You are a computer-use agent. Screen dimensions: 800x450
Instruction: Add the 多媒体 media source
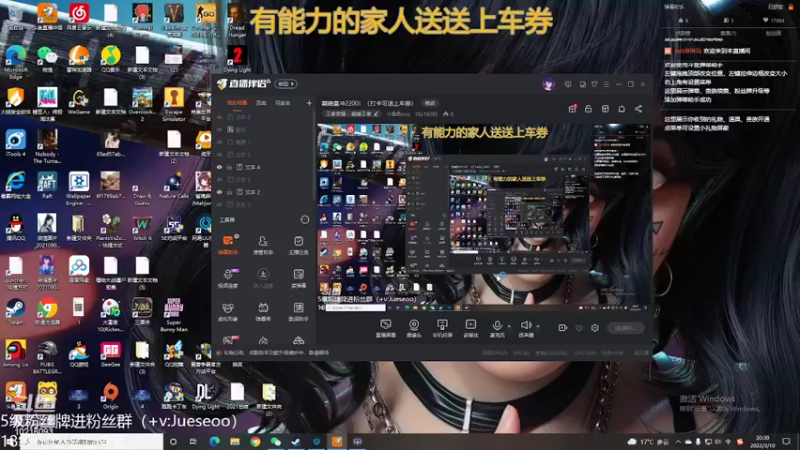(x=470, y=328)
